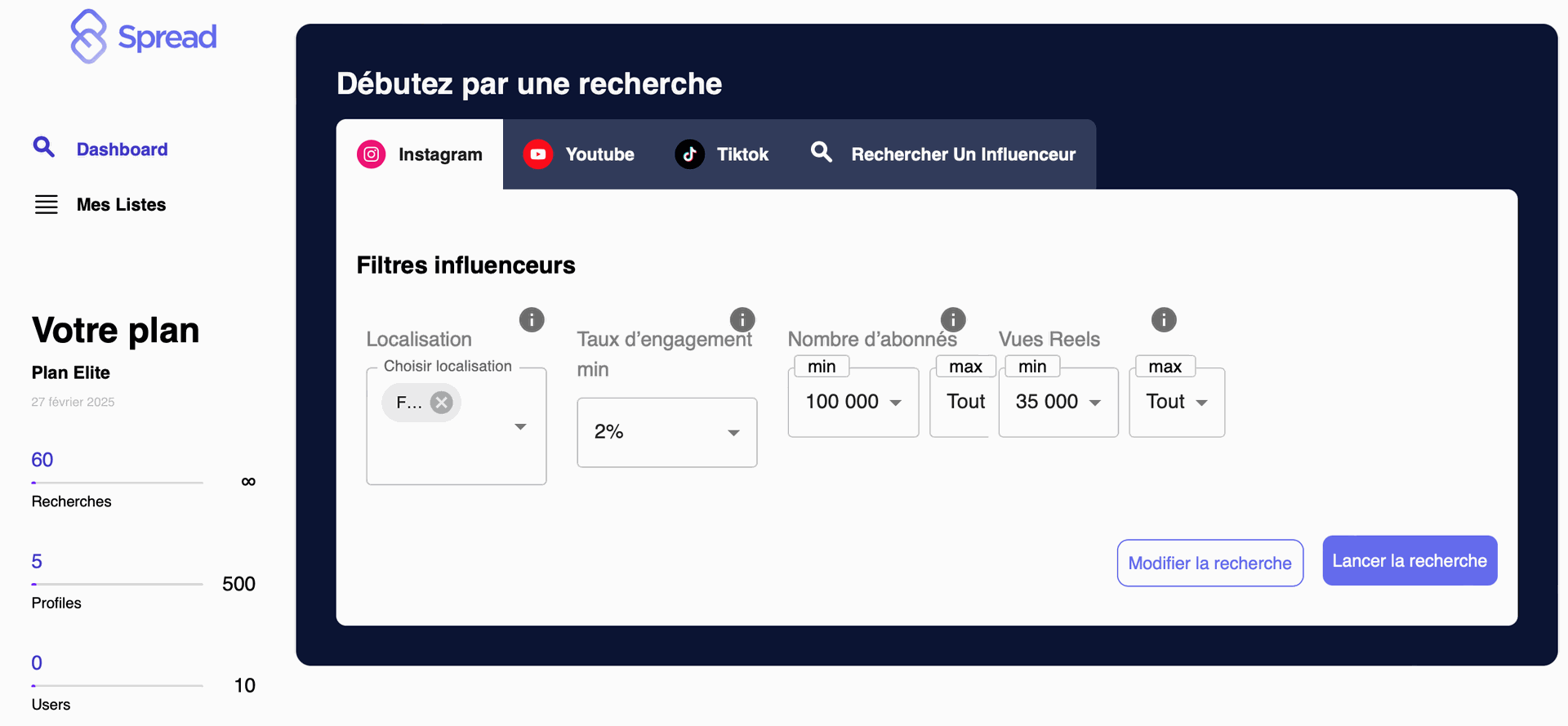Click the Spread logo

144,37
